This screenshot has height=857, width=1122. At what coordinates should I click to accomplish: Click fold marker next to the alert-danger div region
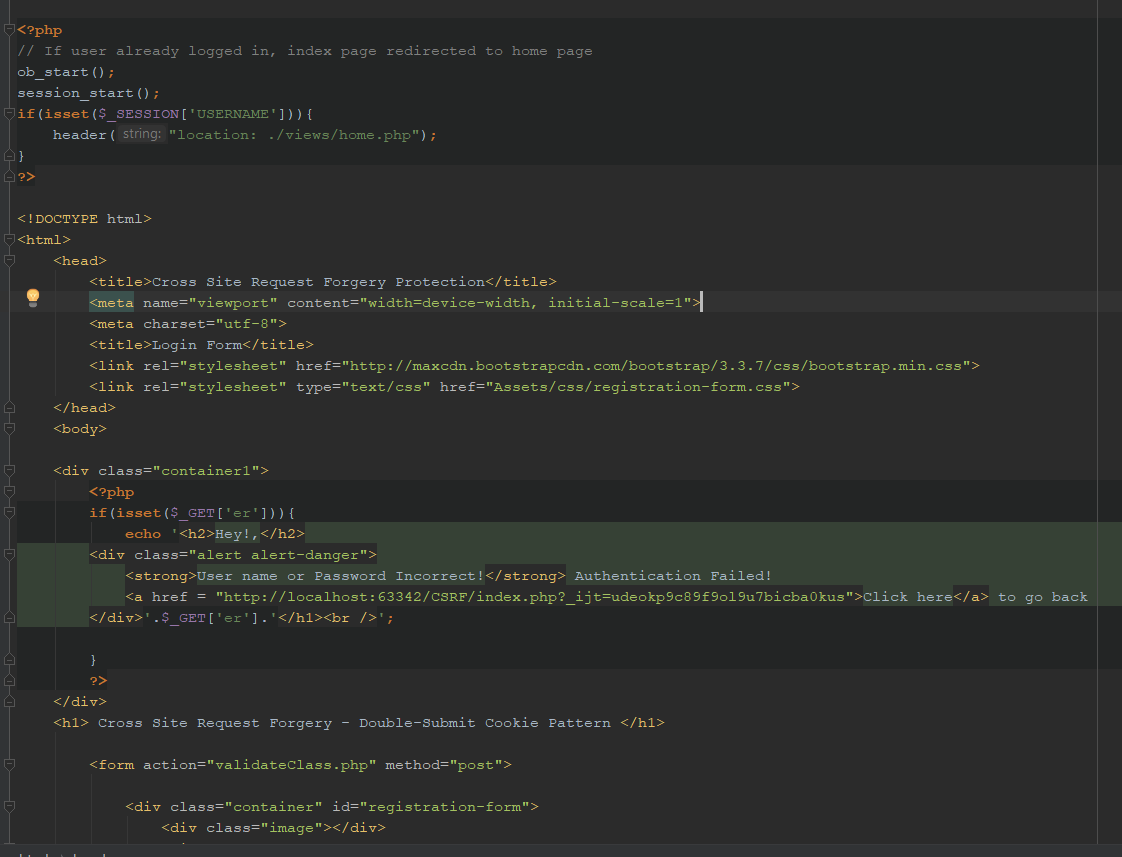pyautogui.click(x=8, y=554)
